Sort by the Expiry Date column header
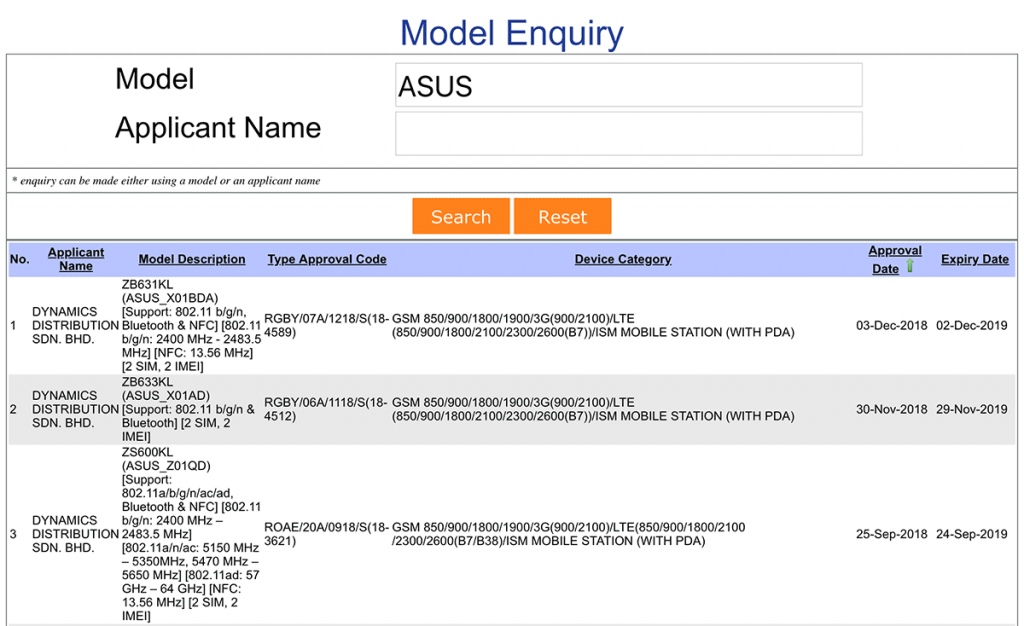This screenshot has width=1024, height=626. click(x=974, y=259)
